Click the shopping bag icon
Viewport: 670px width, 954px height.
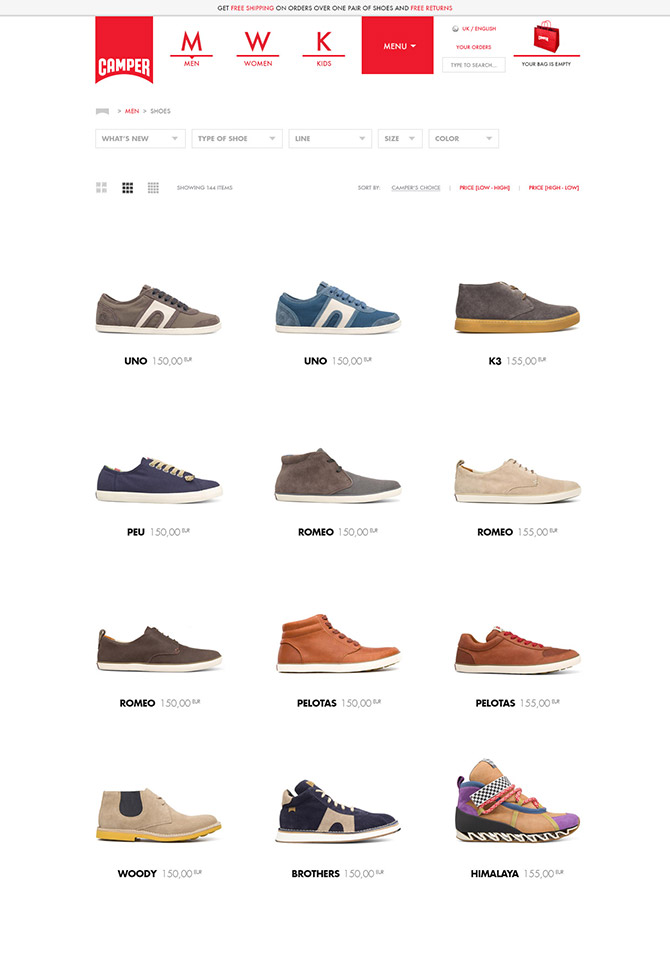(x=546, y=37)
